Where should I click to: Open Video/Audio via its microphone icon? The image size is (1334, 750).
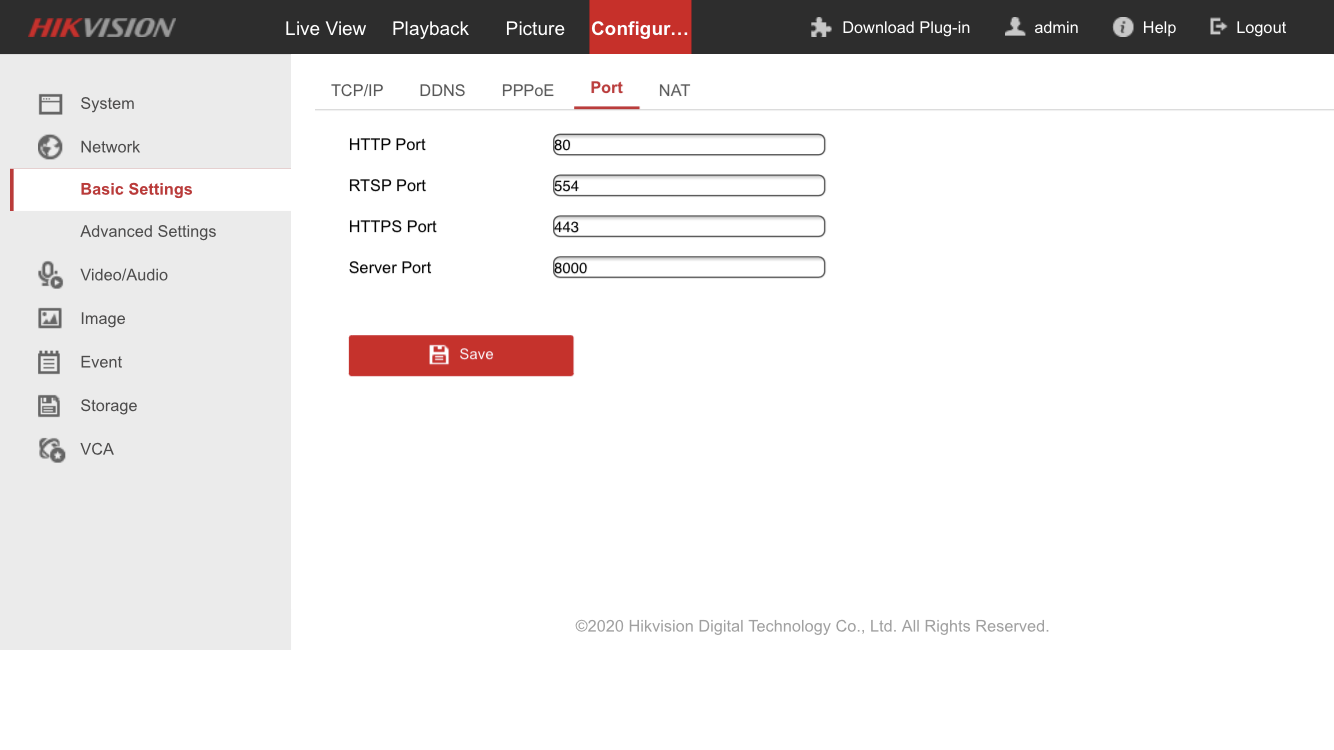(x=50, y=275)
